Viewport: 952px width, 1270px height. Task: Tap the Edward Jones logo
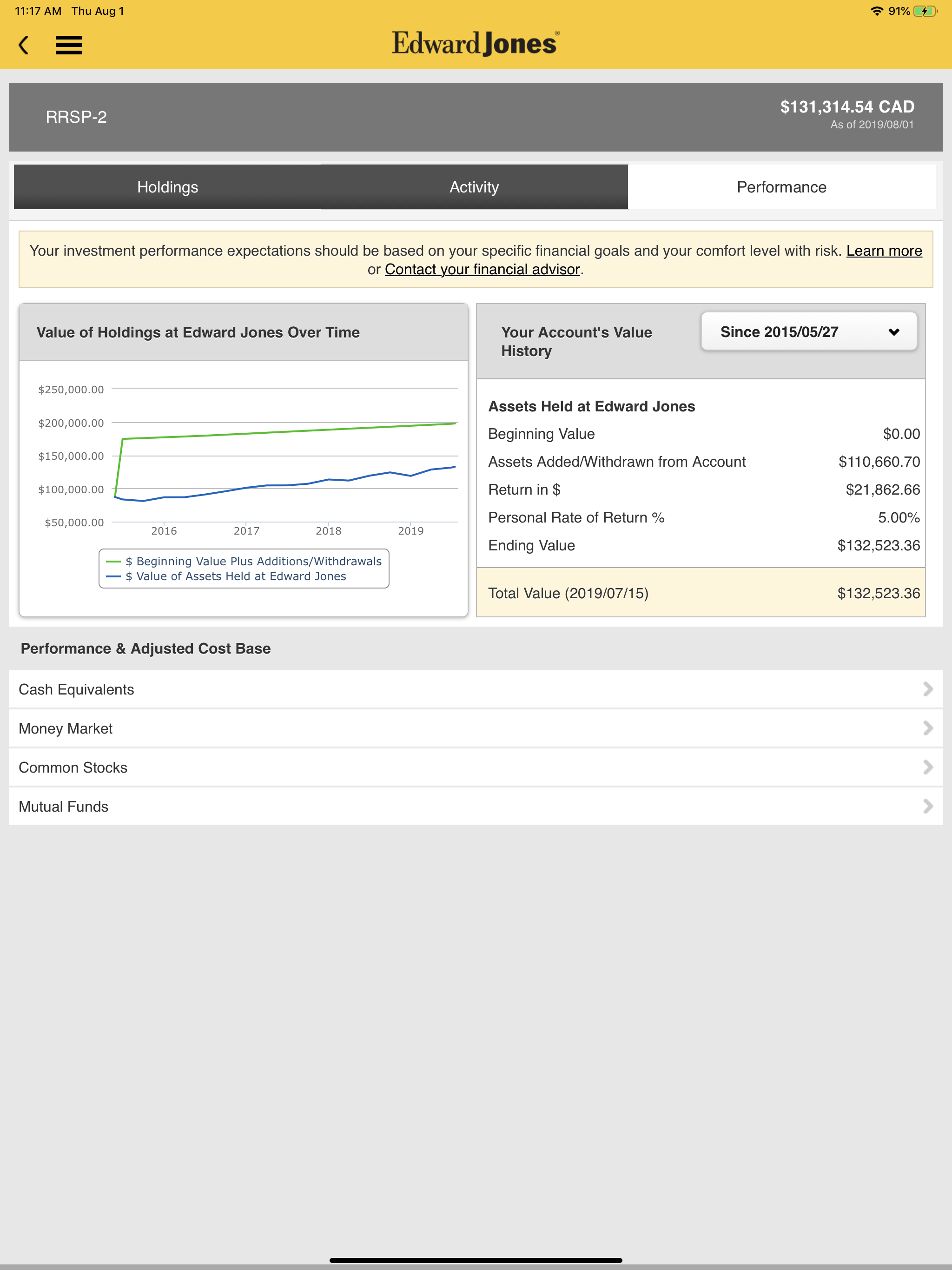pyautogui.click(x=476, y=43)
